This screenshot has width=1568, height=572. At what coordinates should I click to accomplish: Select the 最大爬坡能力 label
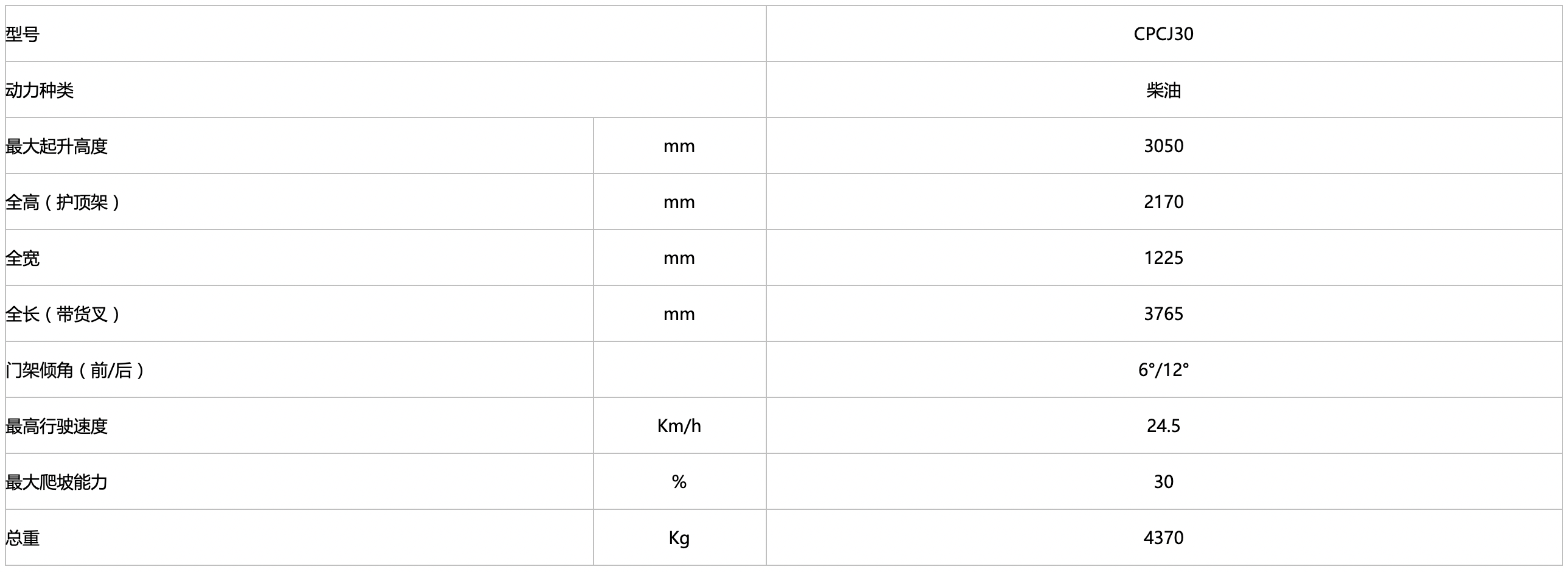pos(57,482)
